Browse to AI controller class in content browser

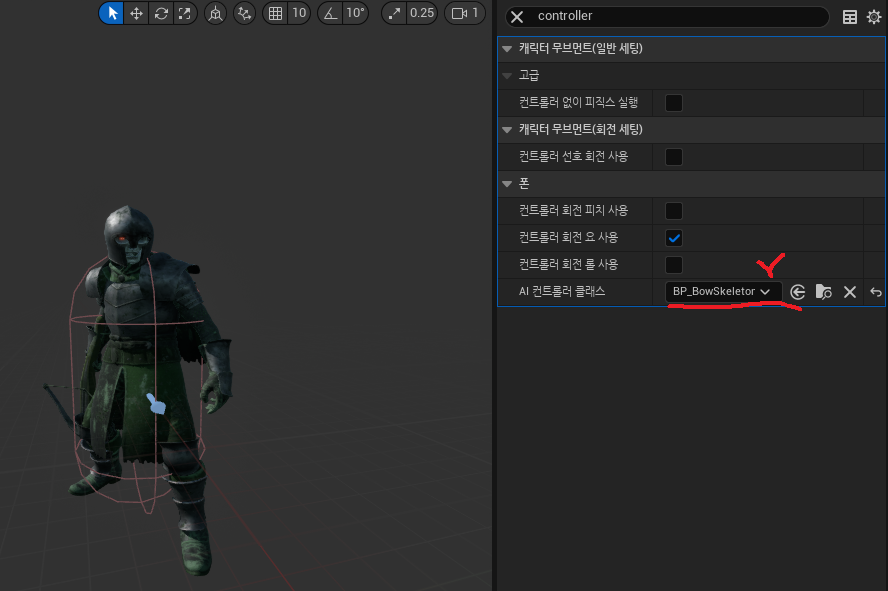[x=823, y=292]
